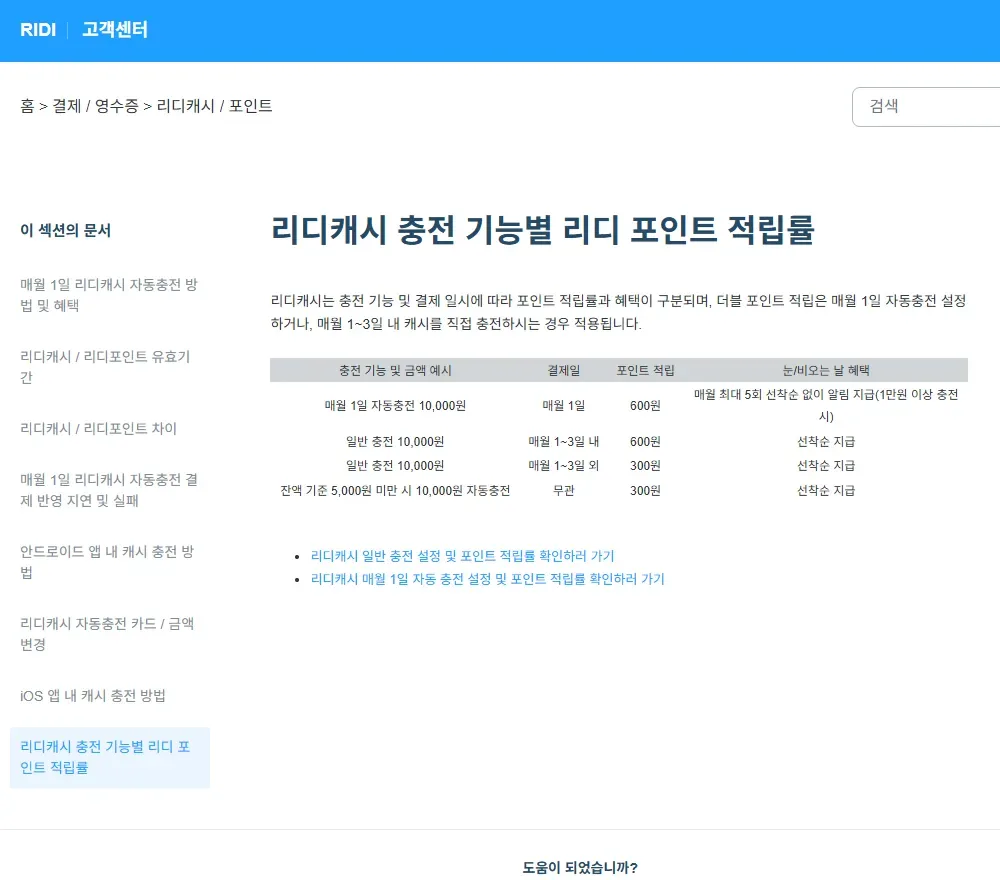This screenshot has height=880, width=1000.
Task: Click the 도움이 되었습니까? text
Action: pos(580,867)
